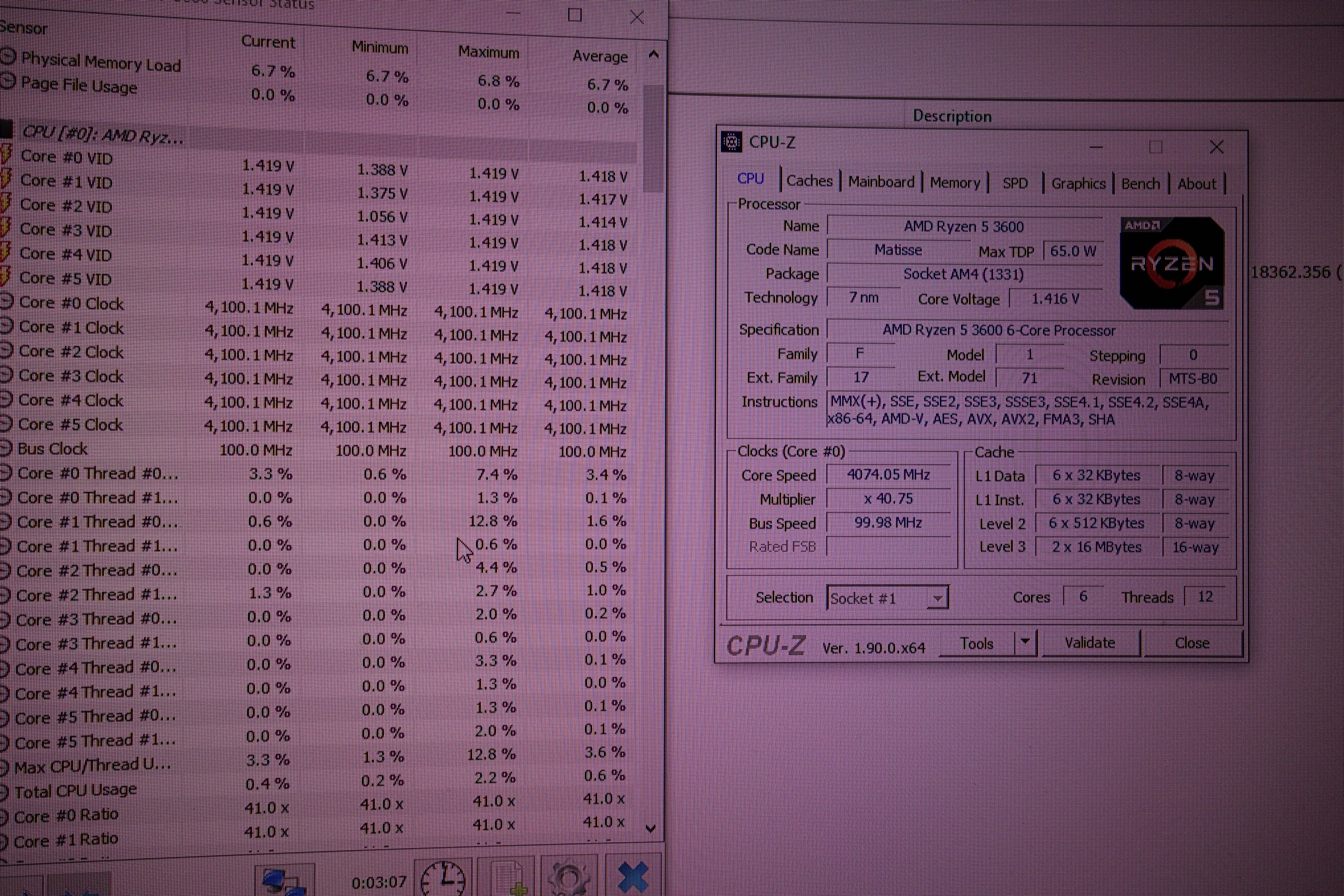Screen dimensions: 1344x896
Task: Click the clock reset timer icon
Action: [443, 879]
